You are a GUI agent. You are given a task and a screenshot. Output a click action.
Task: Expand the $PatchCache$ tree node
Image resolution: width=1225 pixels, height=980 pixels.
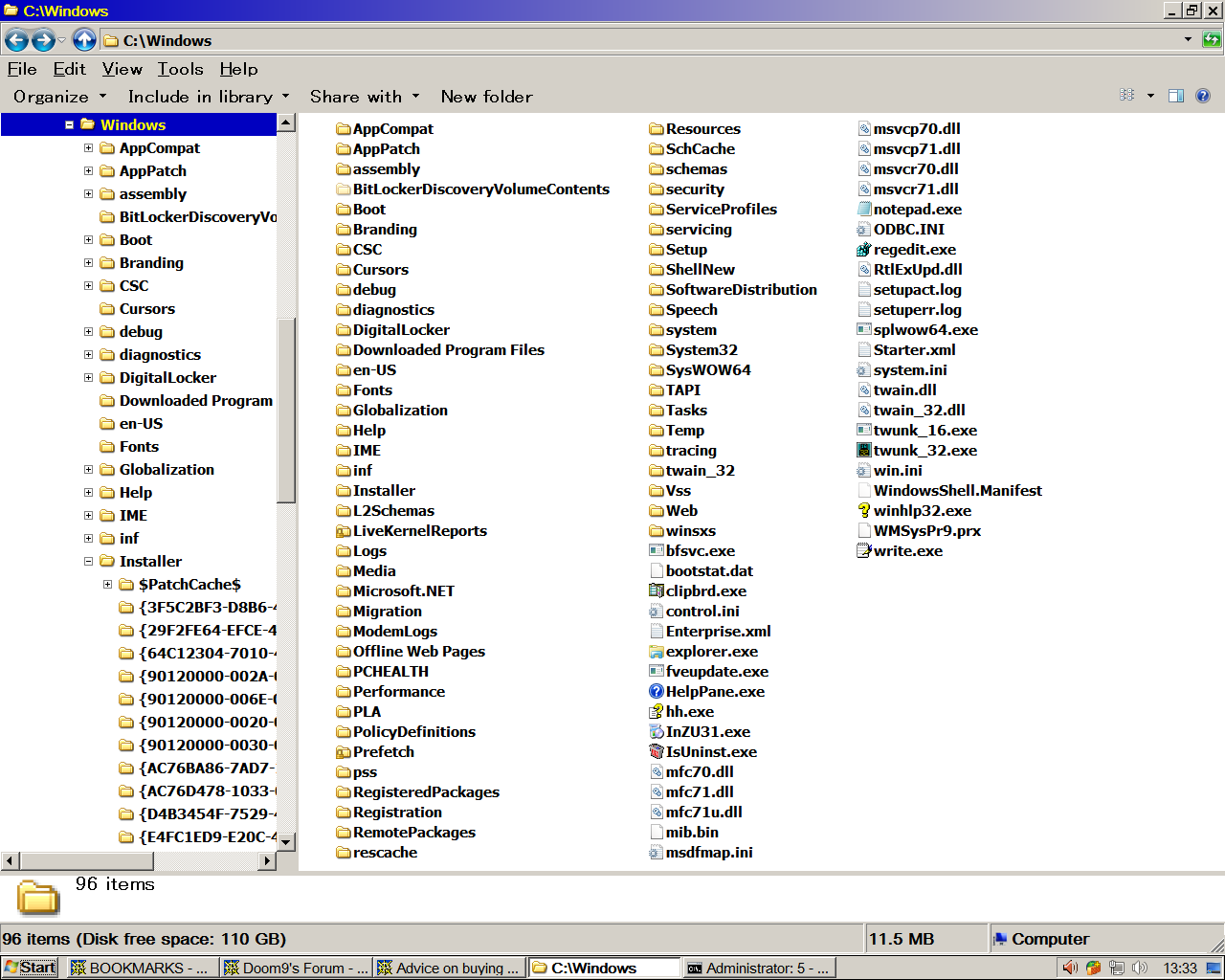coord(107,585)
